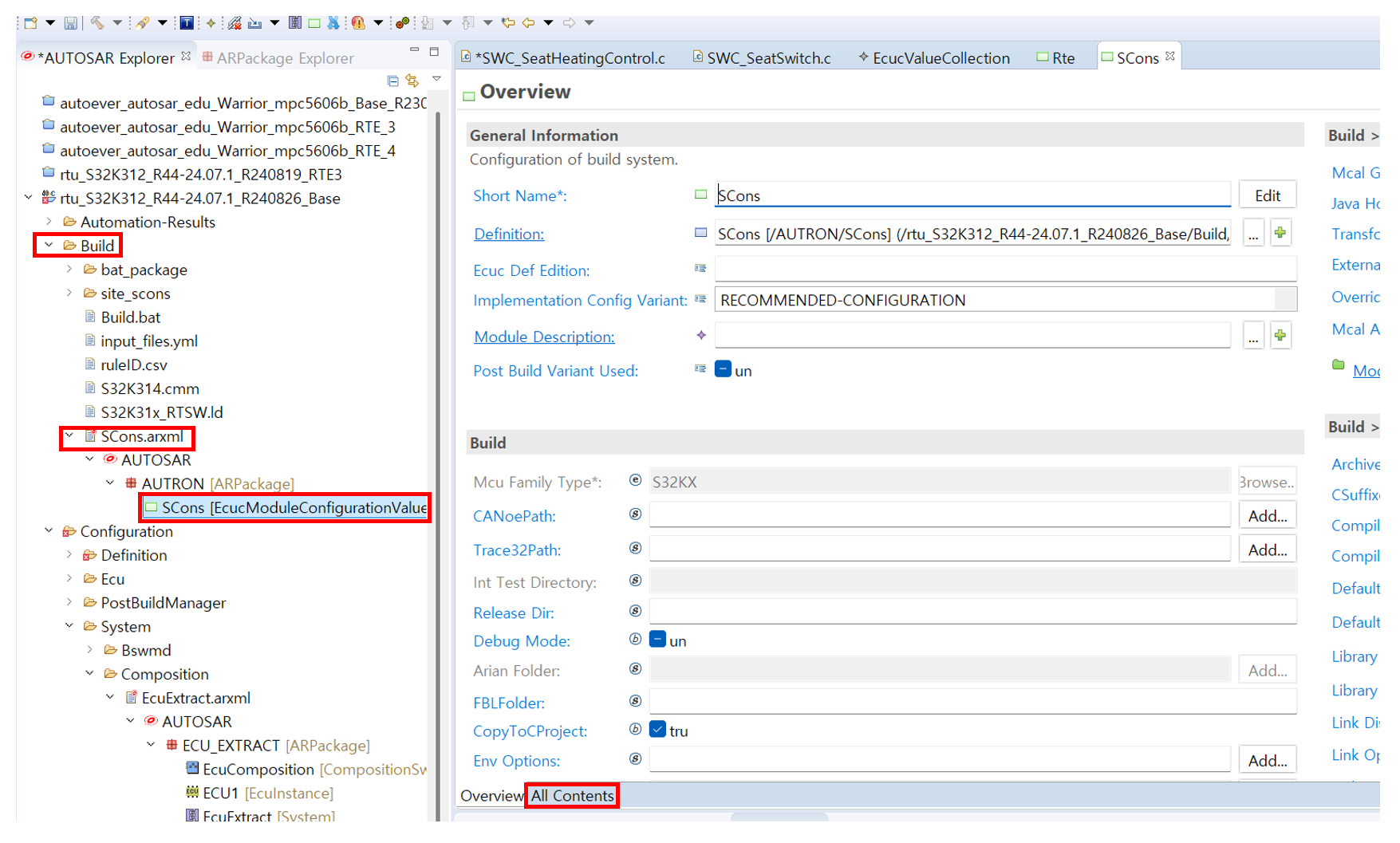Toggle Link with Editor in explorer
This screenshot has width=1400, height=843.
point(412,81)
